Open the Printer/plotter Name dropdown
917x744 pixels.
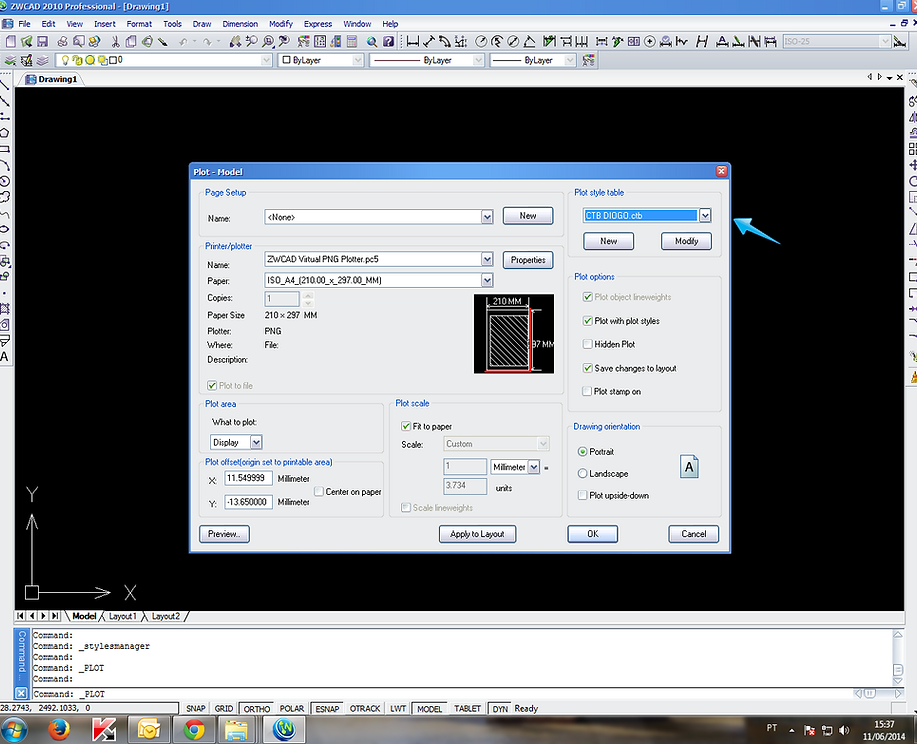click(487, 259)
